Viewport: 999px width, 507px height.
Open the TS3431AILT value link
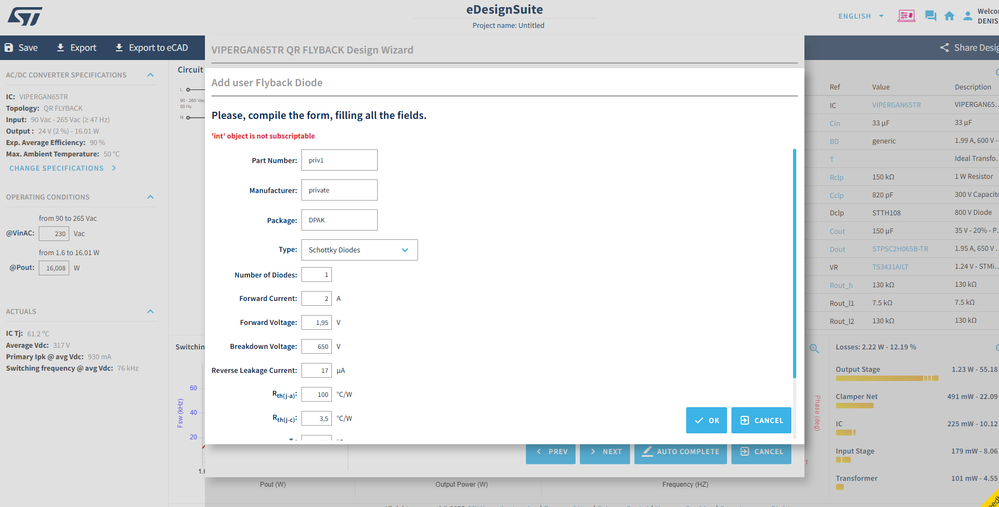(x=890, y=268)
